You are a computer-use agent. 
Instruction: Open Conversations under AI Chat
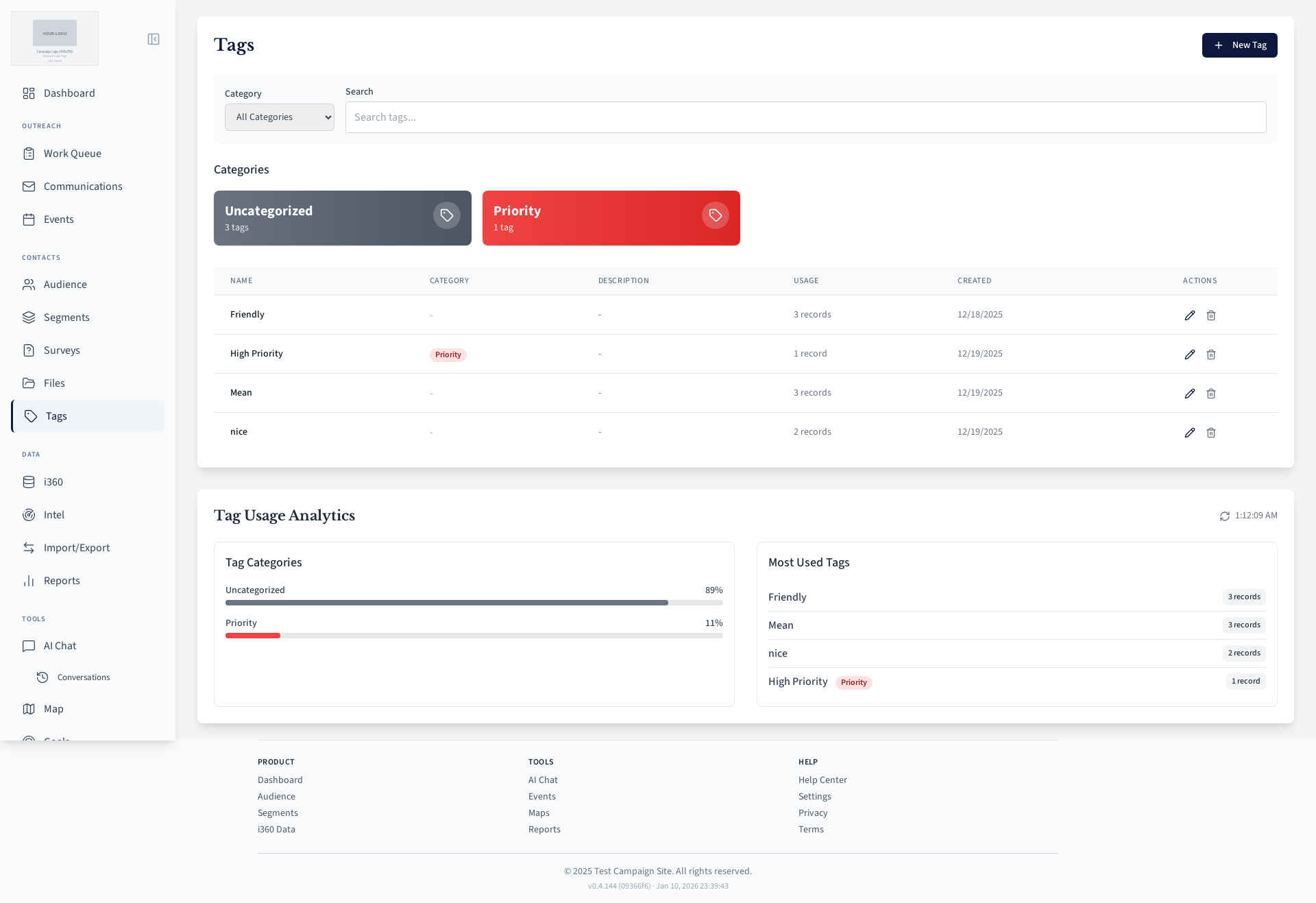[83, 677]
